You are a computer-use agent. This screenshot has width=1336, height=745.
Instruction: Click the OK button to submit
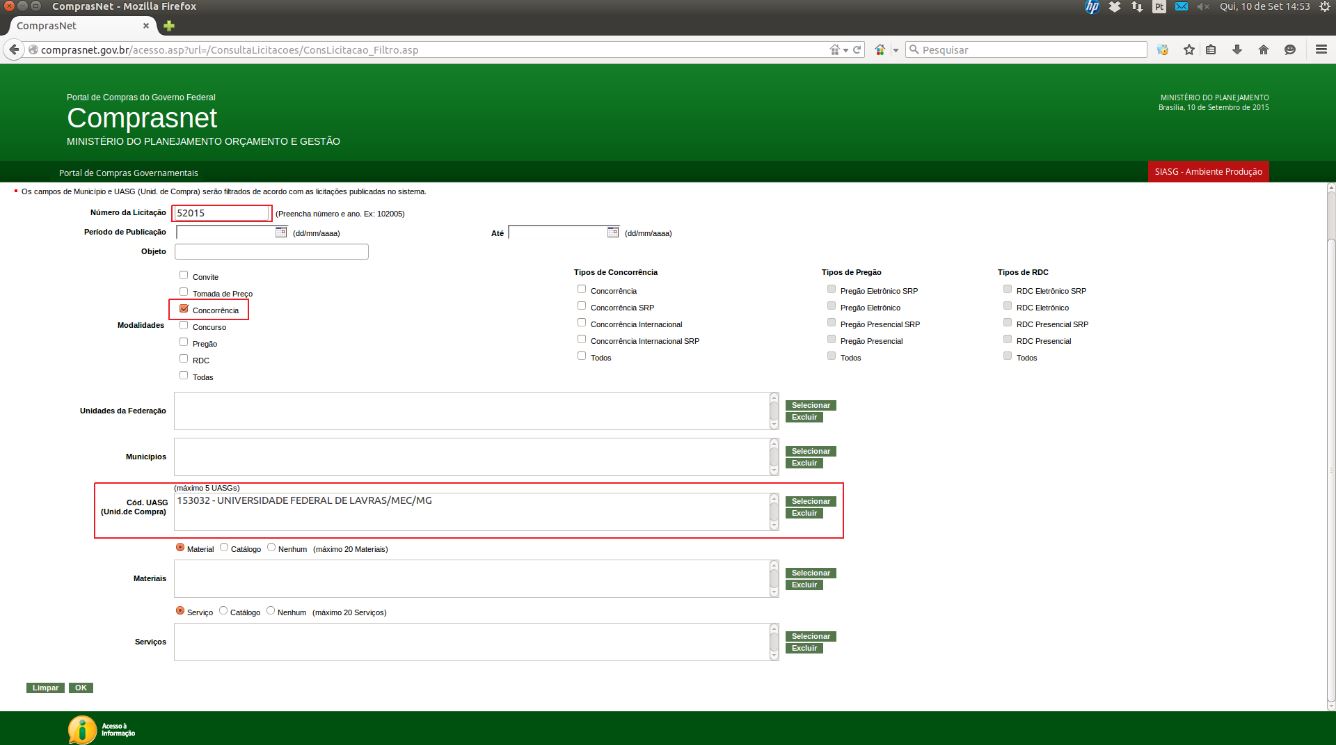click(81, 688)
